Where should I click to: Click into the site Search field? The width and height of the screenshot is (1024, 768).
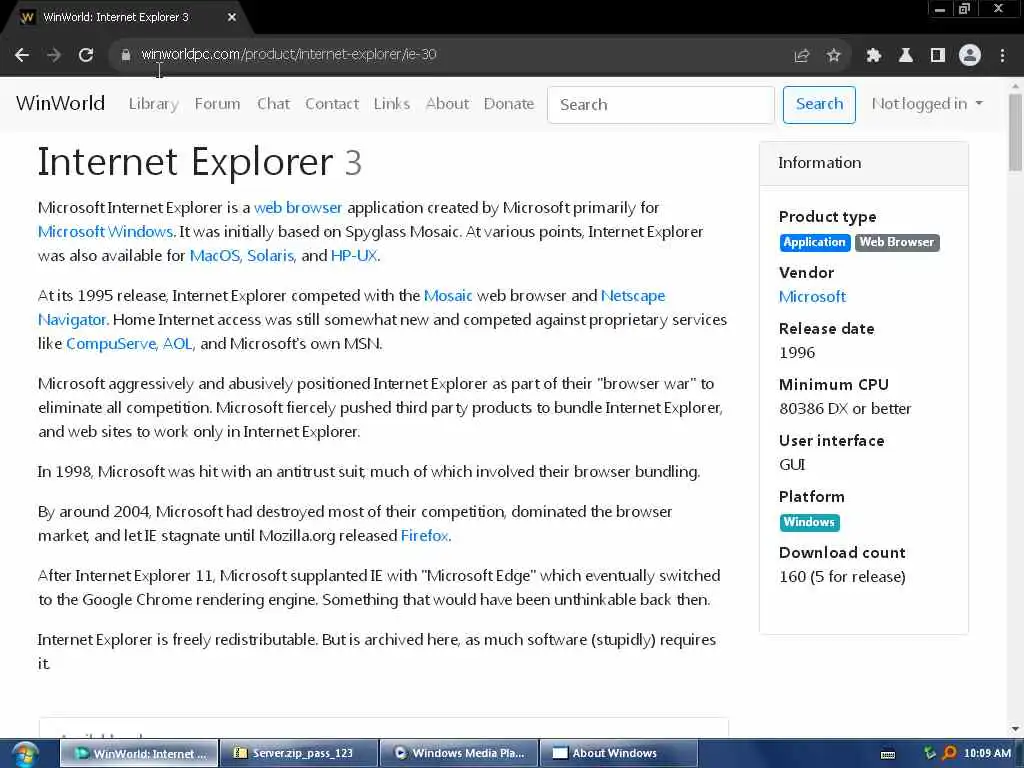click(661, 104)
